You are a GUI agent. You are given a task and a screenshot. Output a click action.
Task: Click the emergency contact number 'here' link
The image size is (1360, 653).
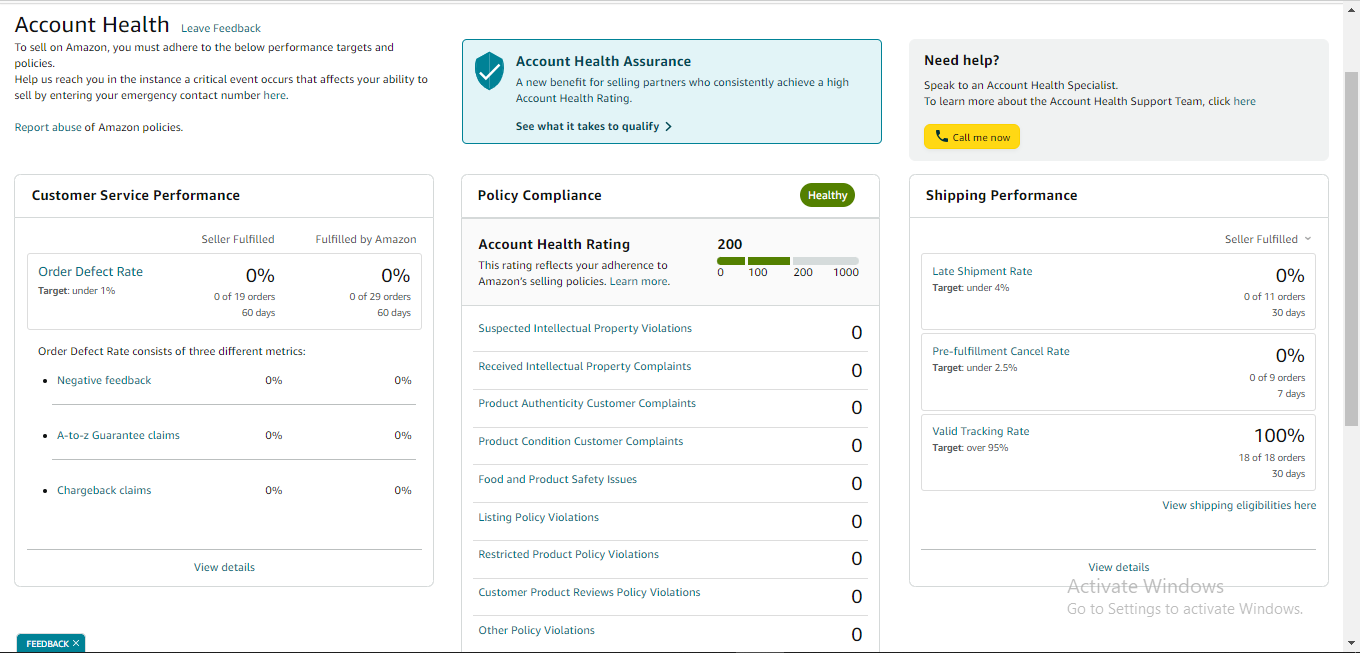(x=274, y=96)
